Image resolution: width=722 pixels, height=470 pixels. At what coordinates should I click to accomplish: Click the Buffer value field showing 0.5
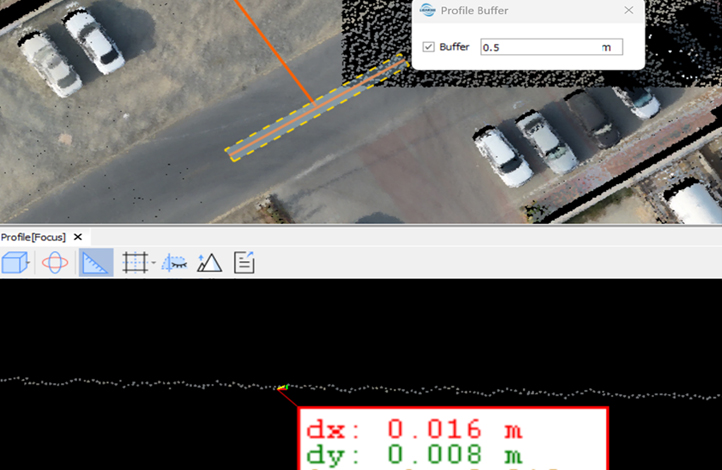[x=552, y=47]
